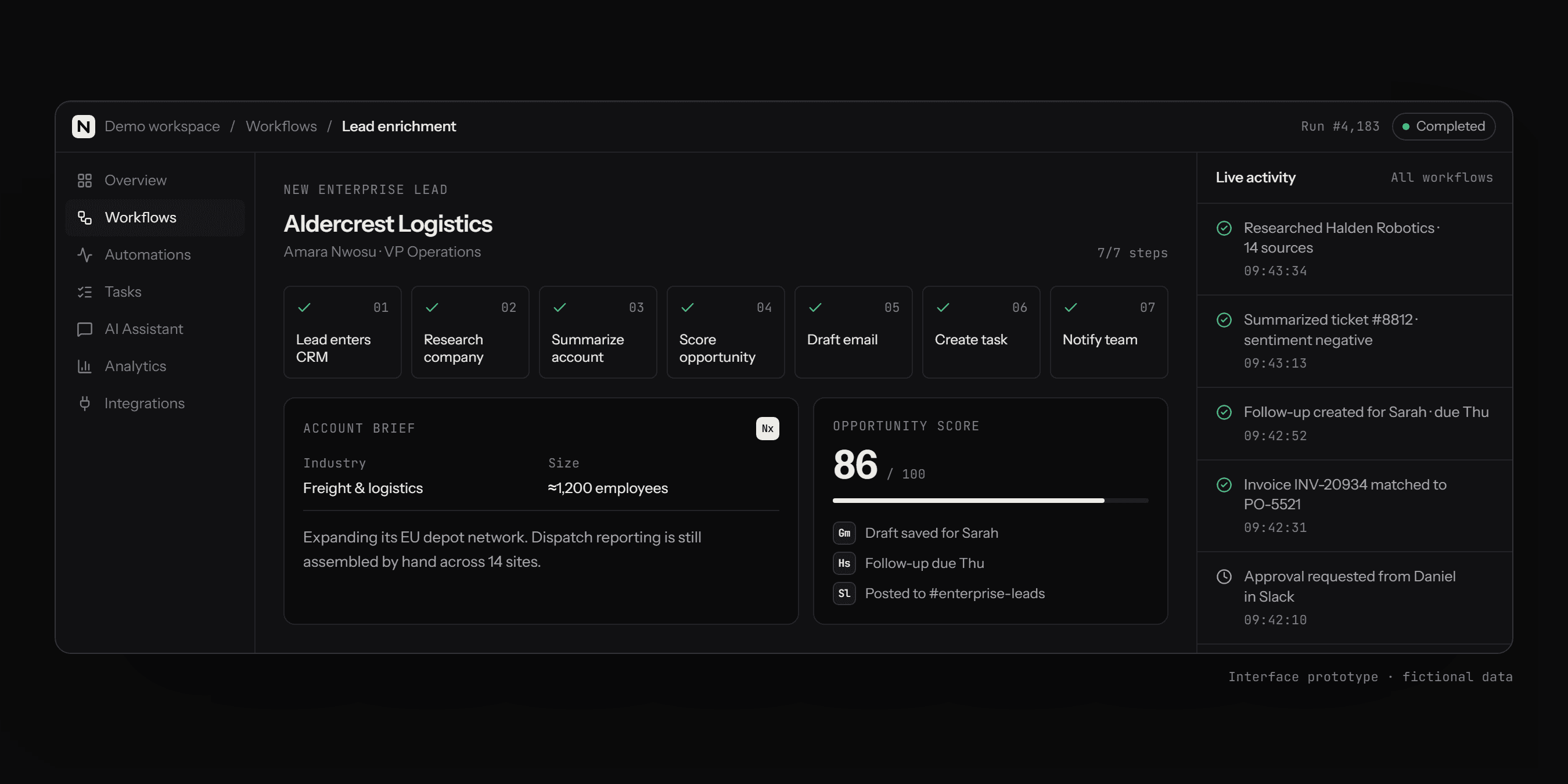Viewport: 1568px width, 784px height.
Task: Click the Nx badge in Account Brief
Action: (768, 429)
